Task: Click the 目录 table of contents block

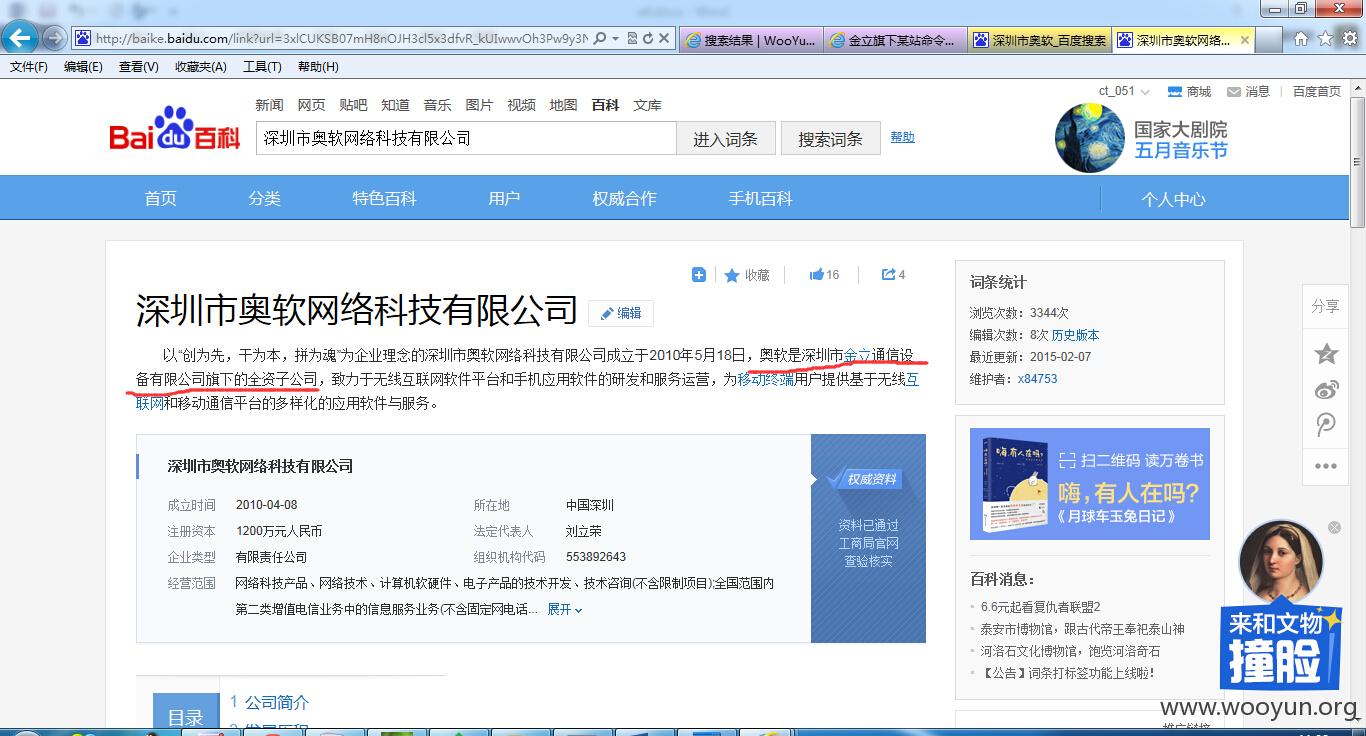Action: (x=185, y=710)
